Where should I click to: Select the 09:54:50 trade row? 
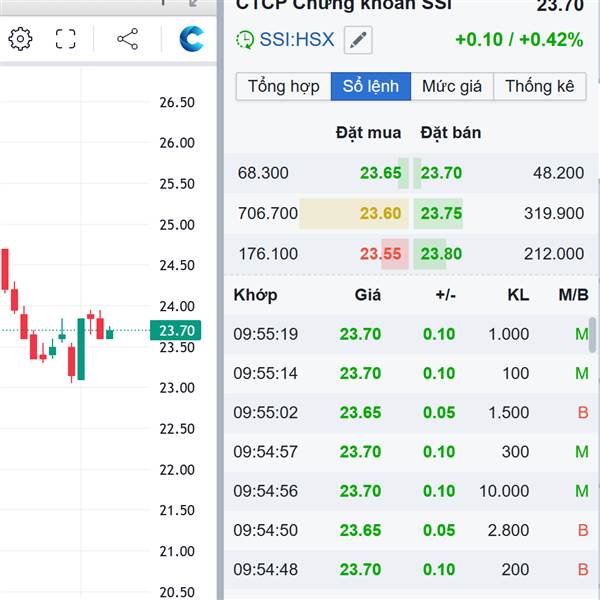click(411, 530)
